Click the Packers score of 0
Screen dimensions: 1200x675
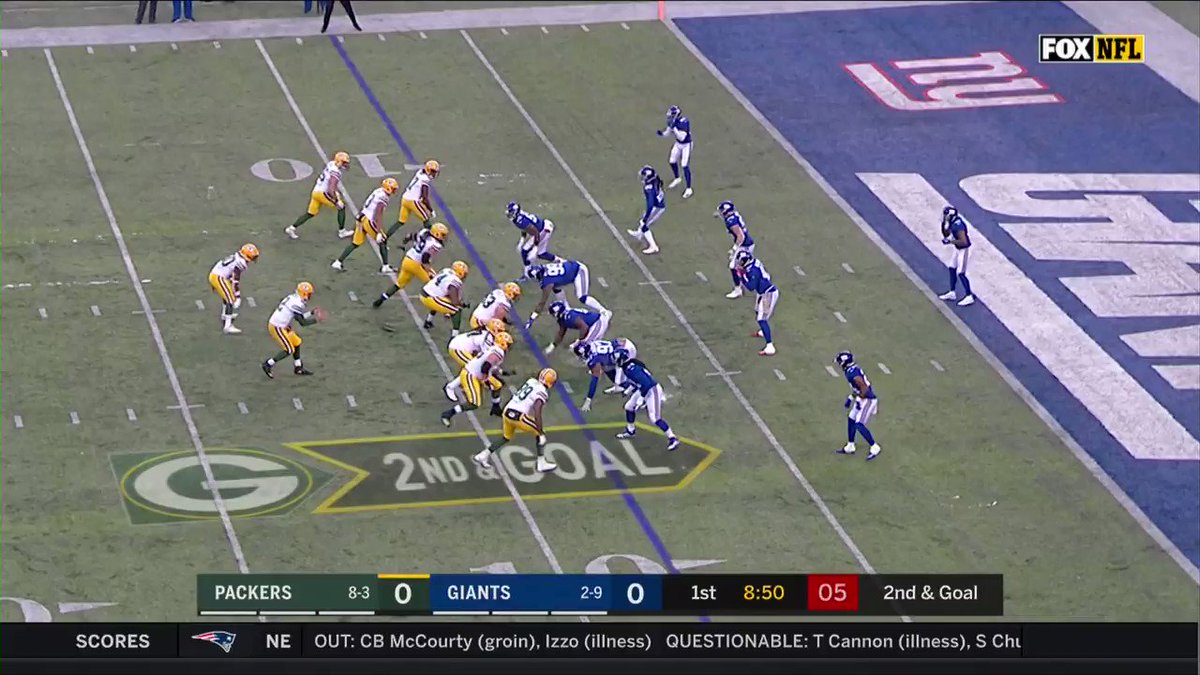click(403, 594)
